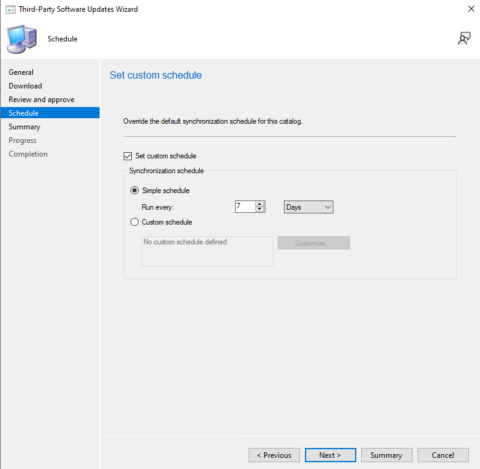Cancel the wizard
Image resolution: width=480 pixels, height=469 pixels.
coord(443,455)
